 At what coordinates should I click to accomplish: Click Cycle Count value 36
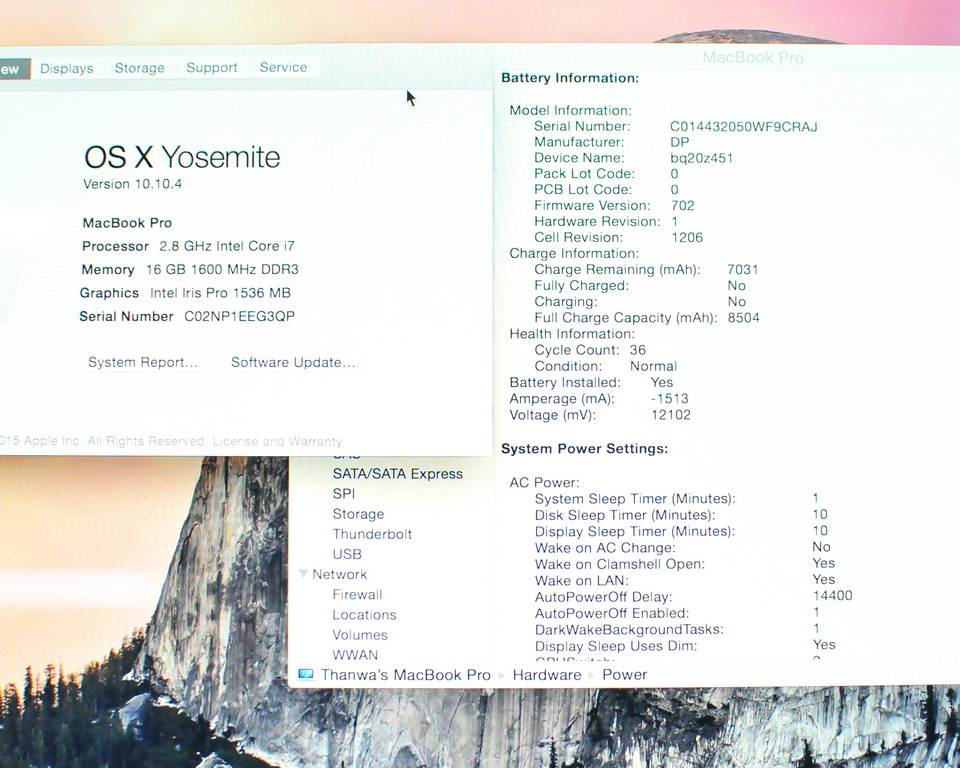[x=637, y=350]
